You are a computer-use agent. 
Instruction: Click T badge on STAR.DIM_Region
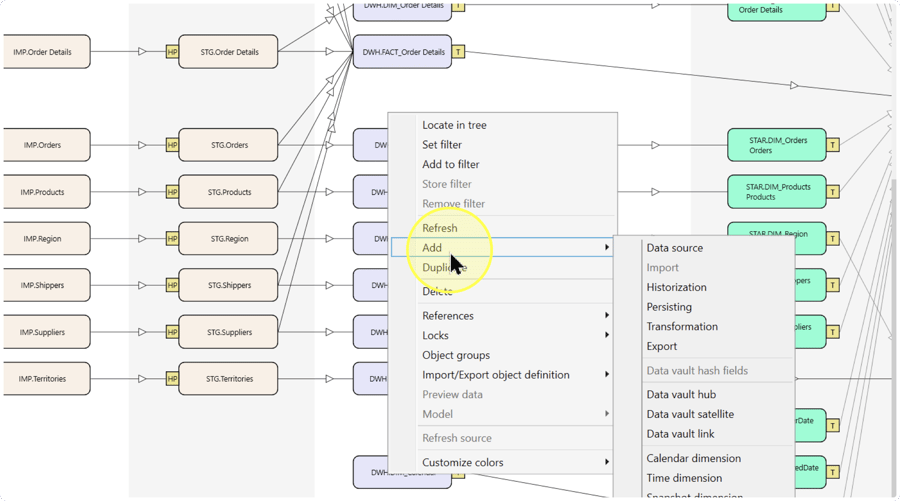[x=832, y=239]
